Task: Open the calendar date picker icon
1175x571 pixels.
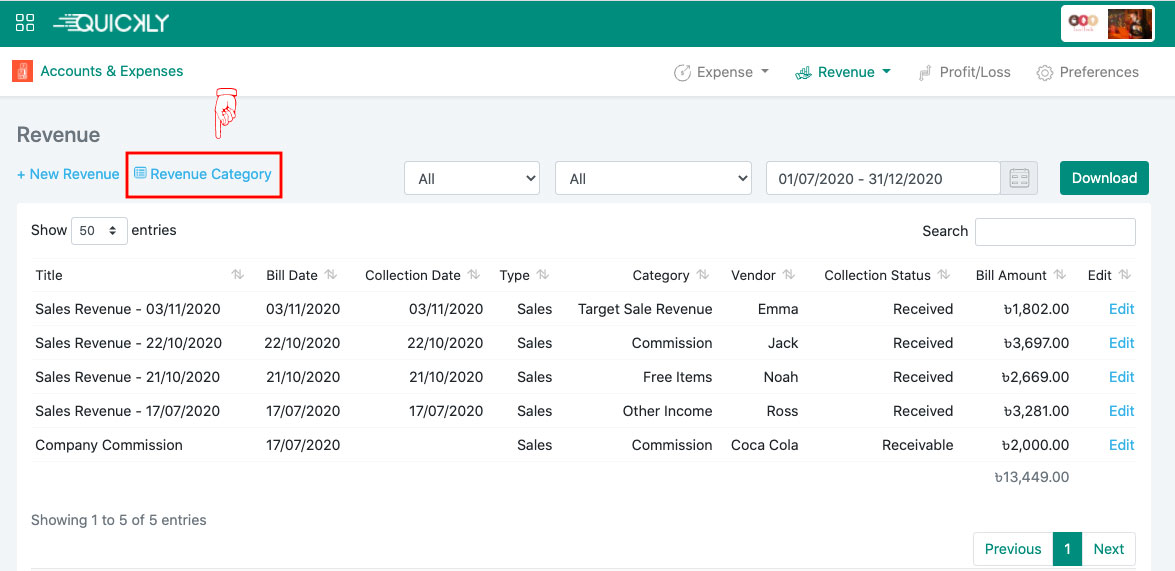Action: [1019, 178]
